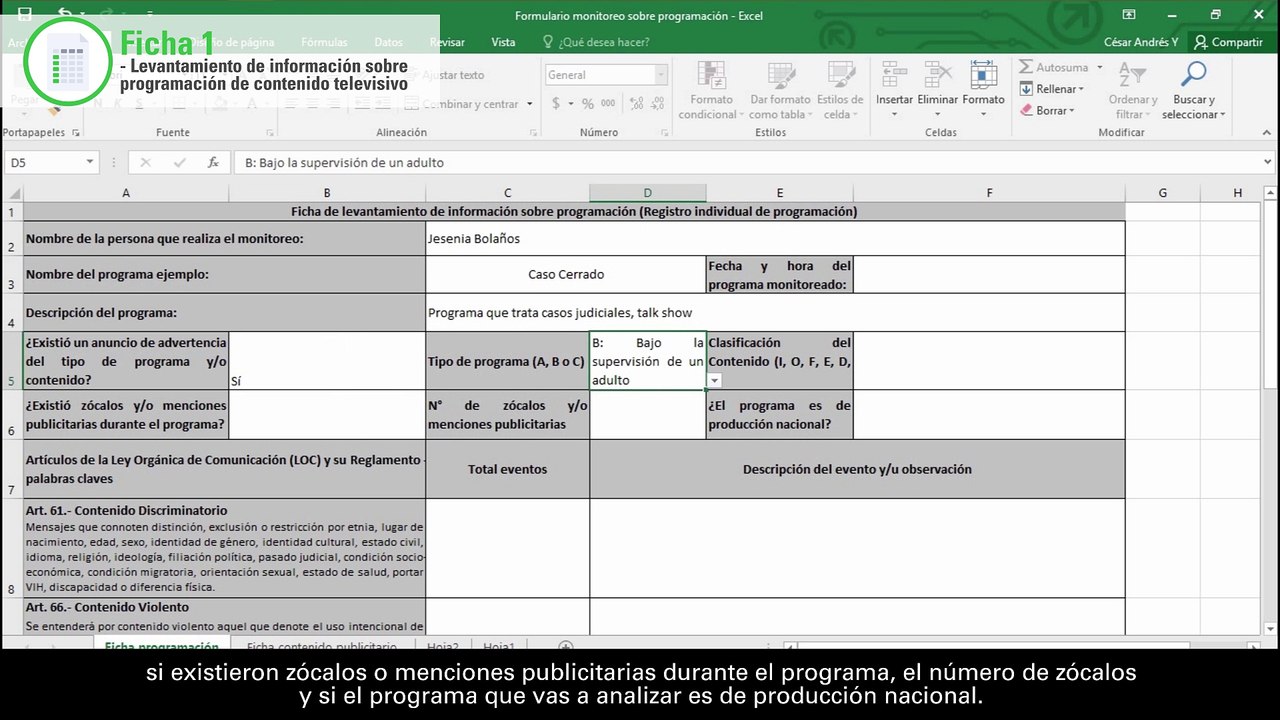Image resolution: width=1280 pixels, height=720 pixels.
Task: Expand the formula bar chevron
Action: 1268,162
